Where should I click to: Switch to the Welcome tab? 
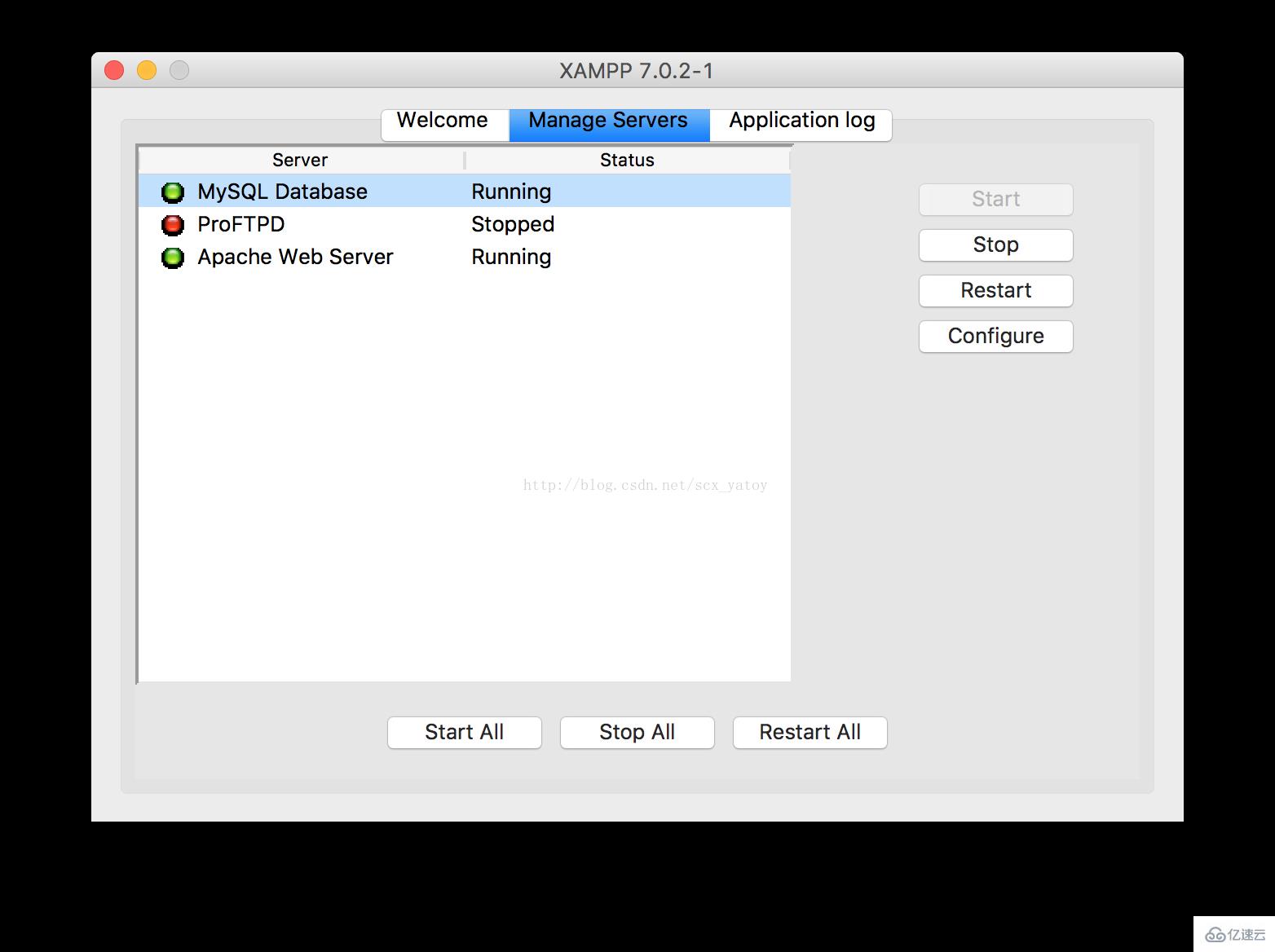click(x=445, y=125)
